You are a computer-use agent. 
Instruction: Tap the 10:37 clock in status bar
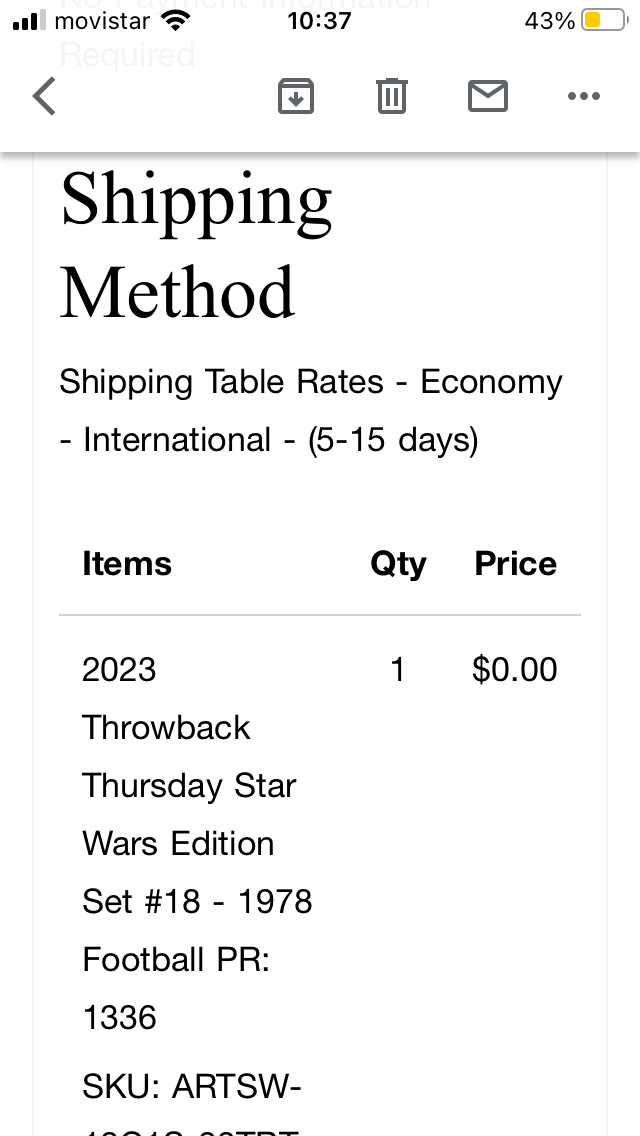[x=319, y=21]
